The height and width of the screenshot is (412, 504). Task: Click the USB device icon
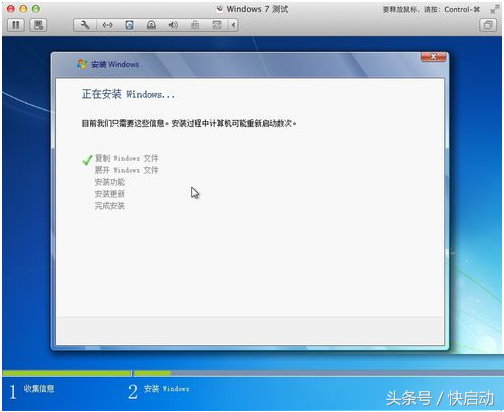tap(195, 25)
